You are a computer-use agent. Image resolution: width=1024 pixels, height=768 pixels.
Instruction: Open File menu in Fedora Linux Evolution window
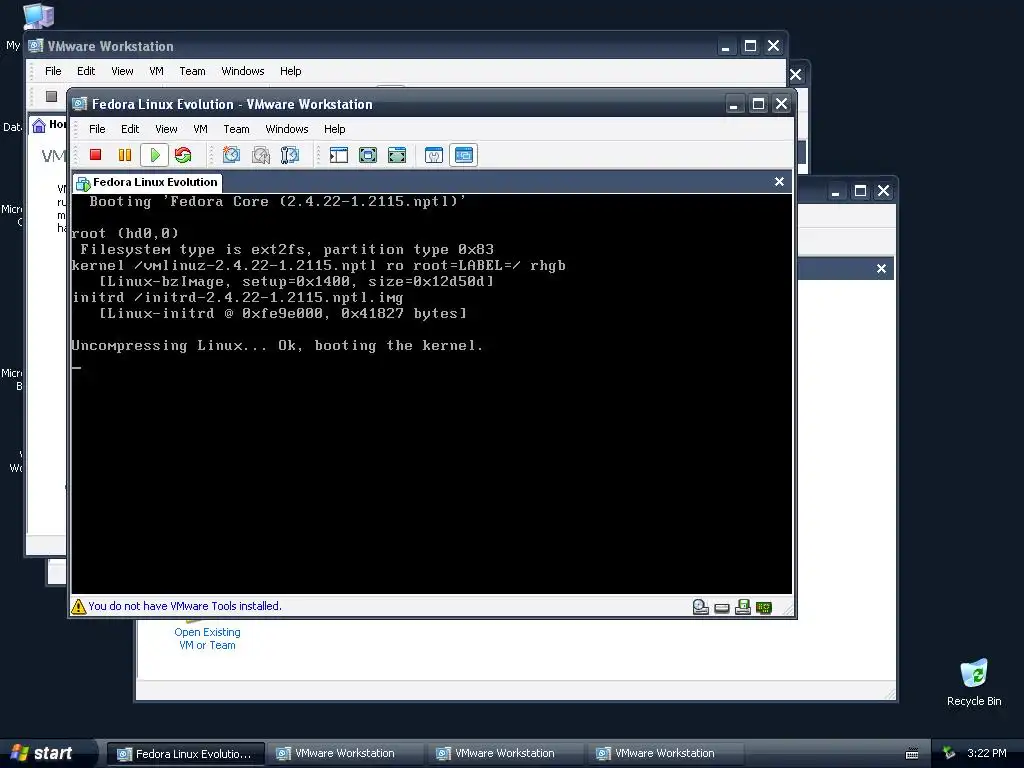tap(97, 129)
